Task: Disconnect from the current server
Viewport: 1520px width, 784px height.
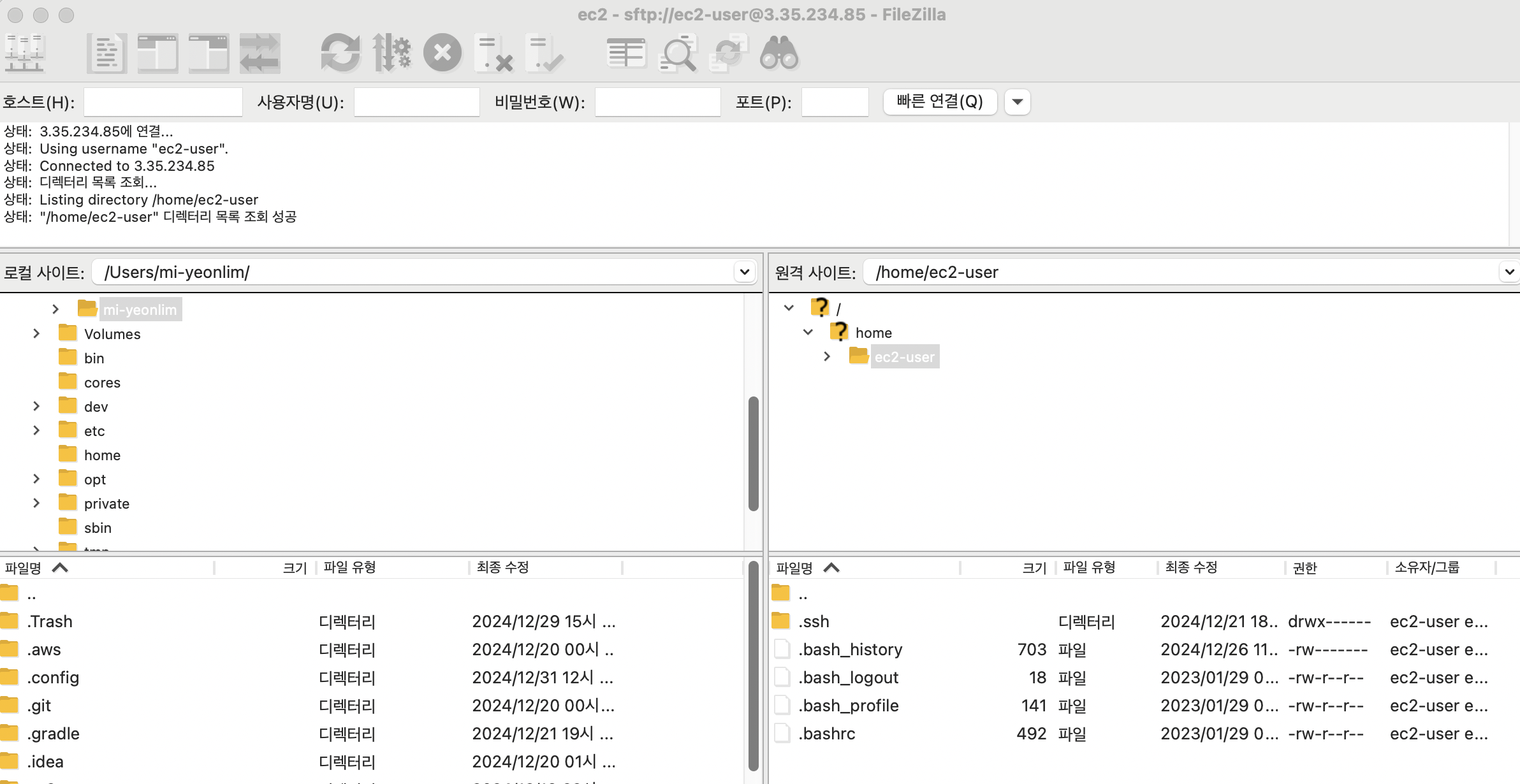Action: tap(493, 53)
